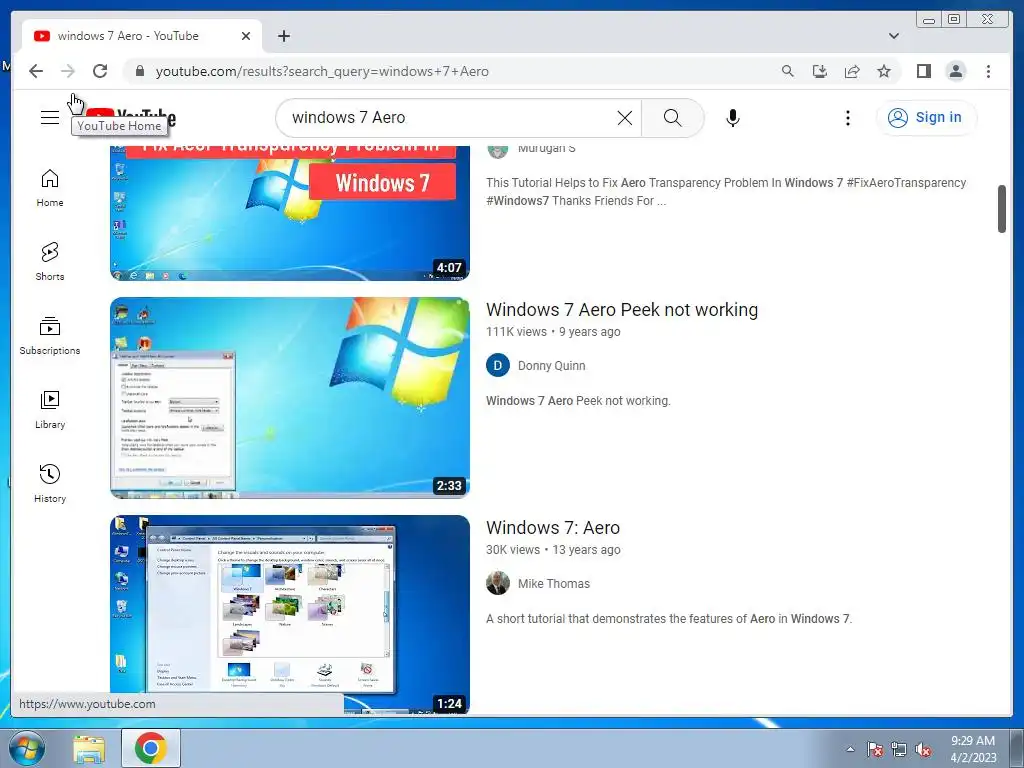The image size is (1024, 768).
Task: Clear the search query with the X
Action: (x=624, y=118)
